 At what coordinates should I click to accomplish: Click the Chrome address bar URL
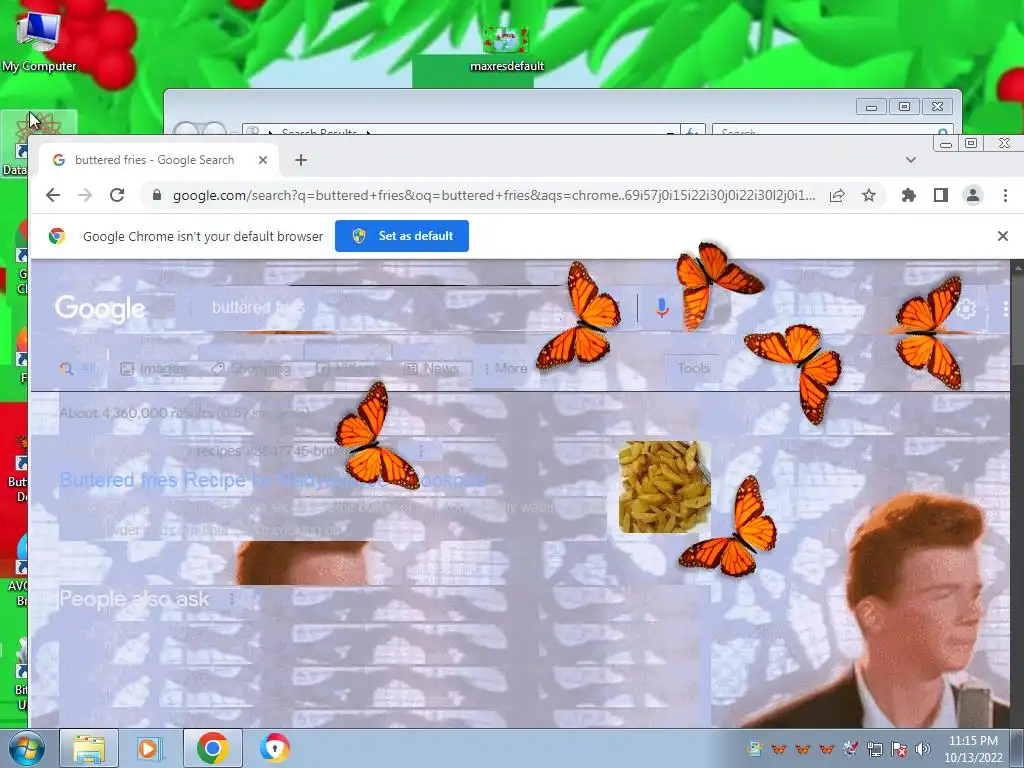click(494, 195)
